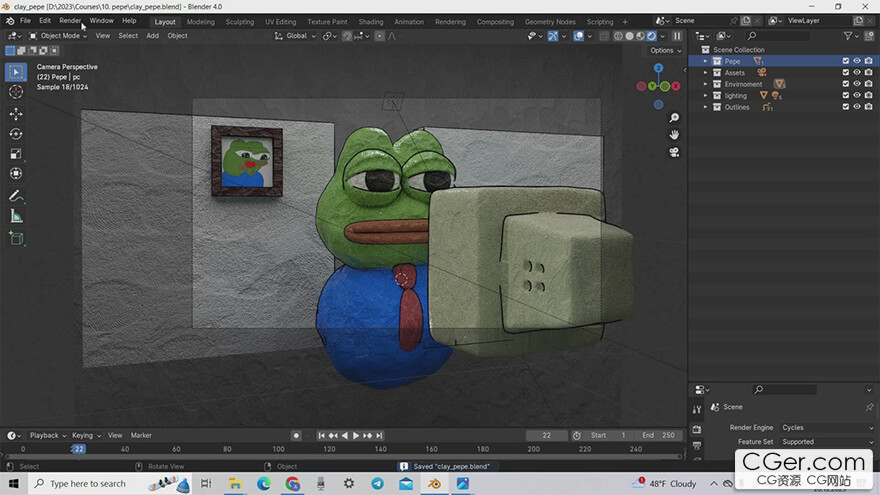Switch to rendered viewport shading
Image resolution: width=880 pixels, height=495 pixels.
[652, 36]
